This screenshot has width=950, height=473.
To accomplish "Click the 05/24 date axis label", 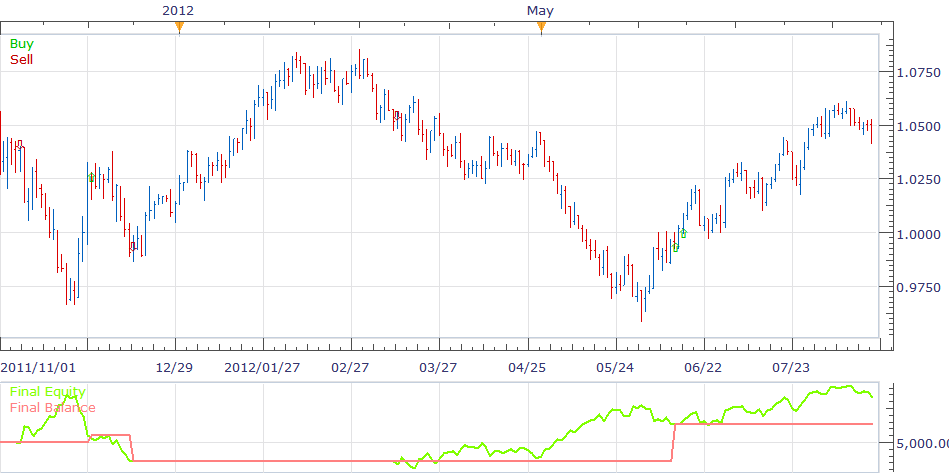I will [x=615, y=368].
